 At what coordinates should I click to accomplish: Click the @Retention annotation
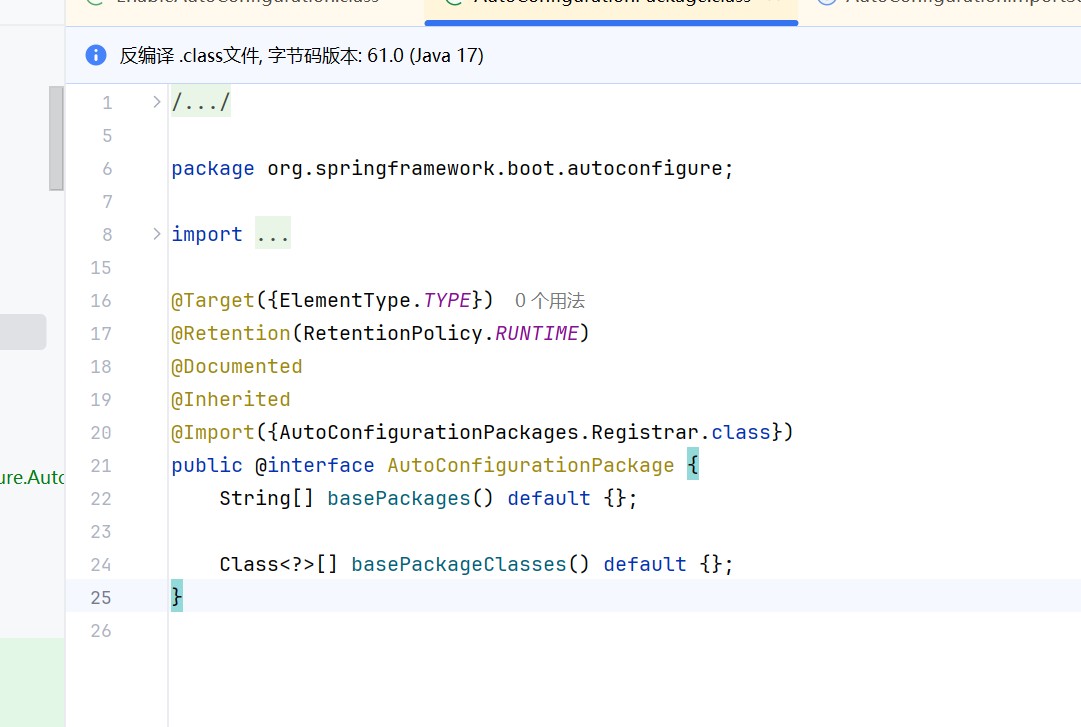pyautogui.click(x=231, y=334)
